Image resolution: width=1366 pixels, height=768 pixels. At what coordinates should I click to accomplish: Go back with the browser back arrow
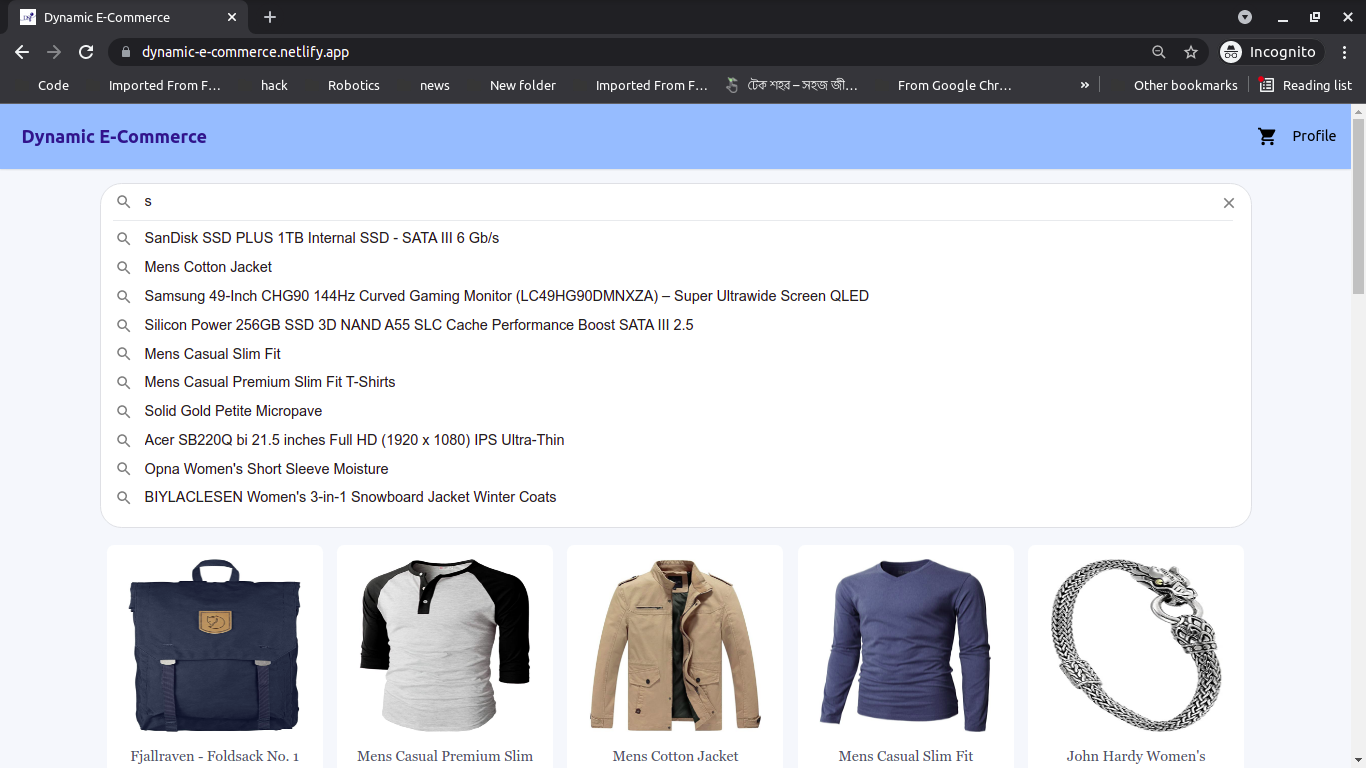[22, 52]
